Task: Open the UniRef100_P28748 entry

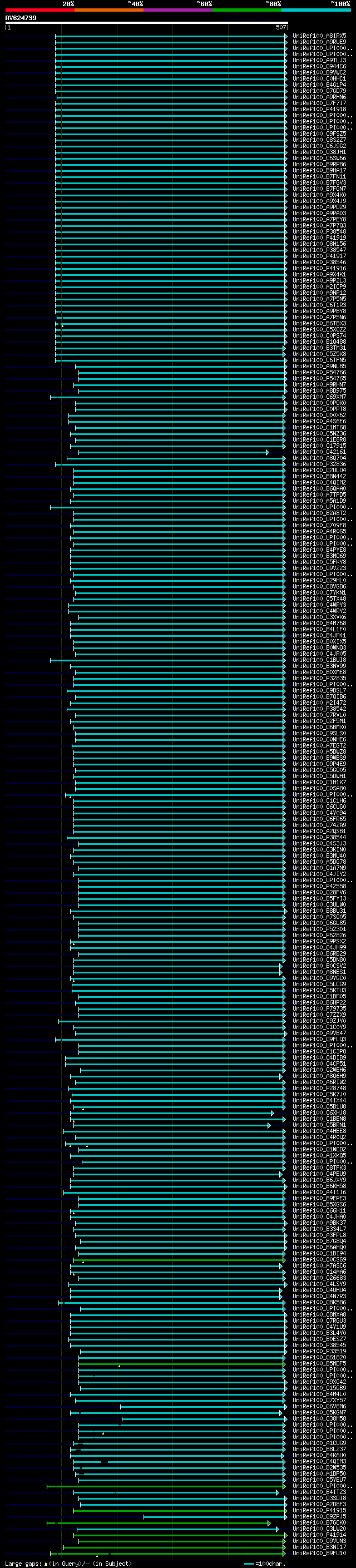Action: coord(319,1088)
